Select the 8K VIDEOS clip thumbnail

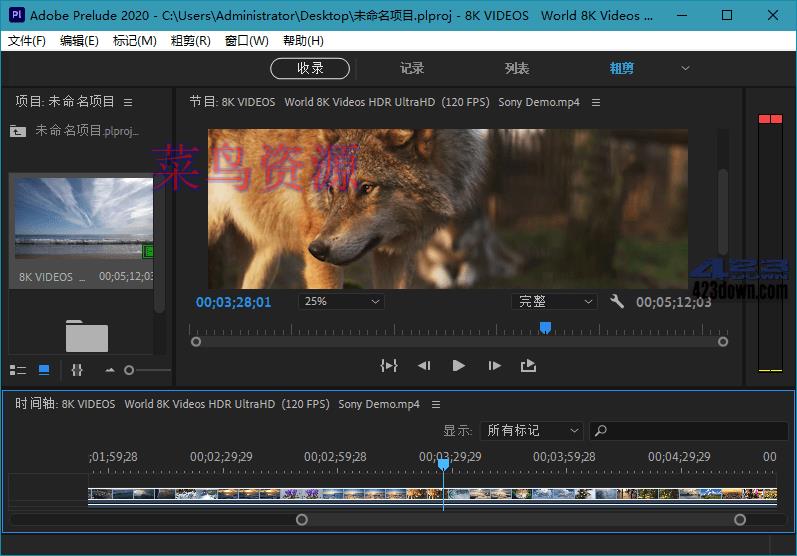pyautogui.click(x=83, y=220)
